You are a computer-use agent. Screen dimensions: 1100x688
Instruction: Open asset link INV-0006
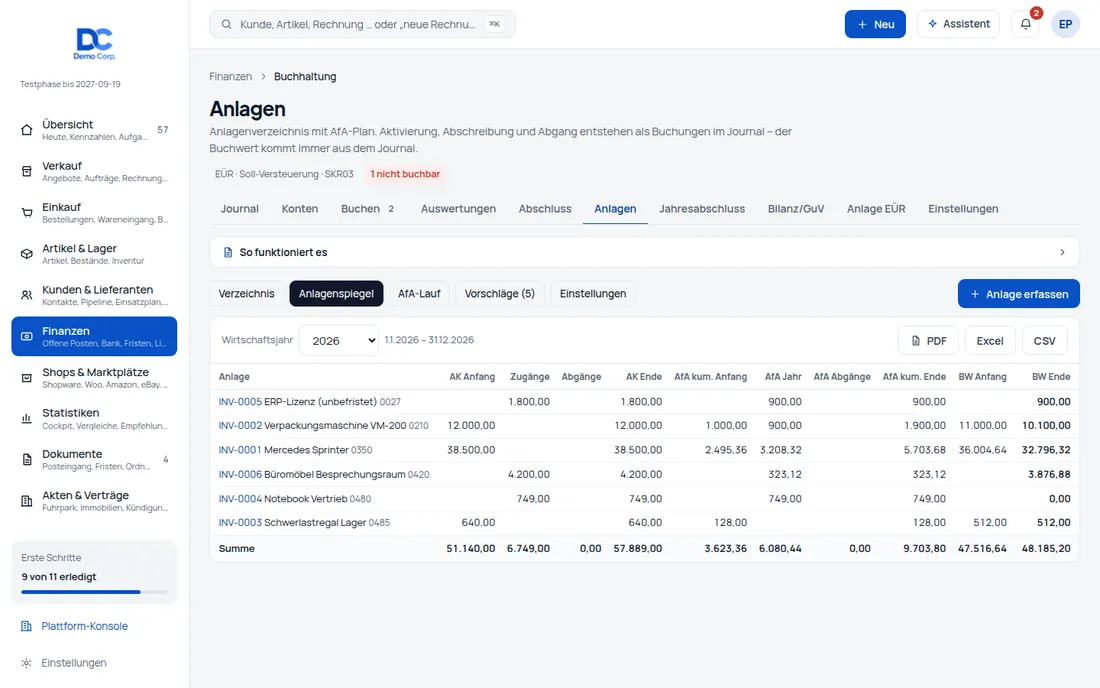point(240,475)
